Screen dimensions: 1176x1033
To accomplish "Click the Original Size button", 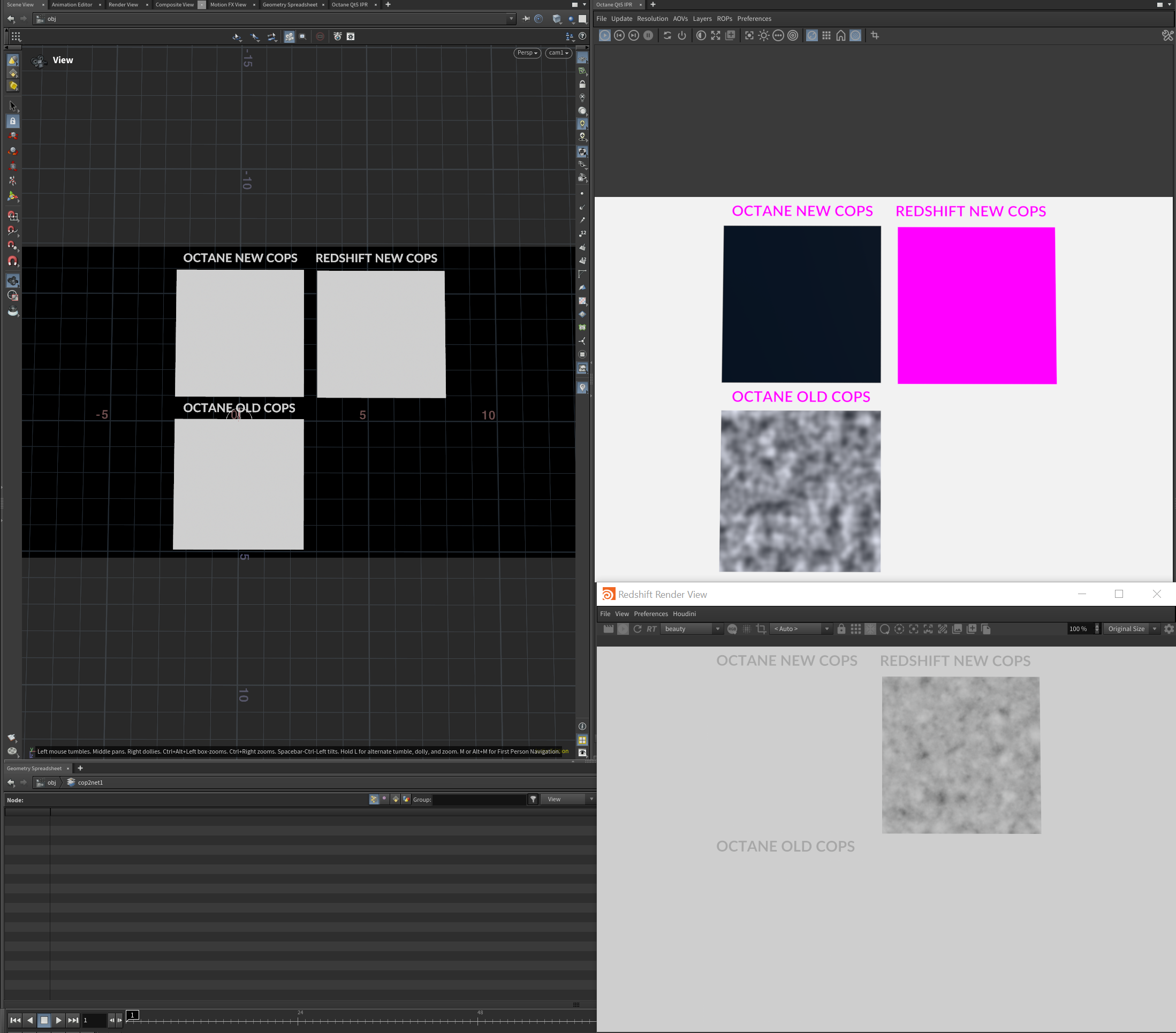I will tap(1126, 629).
